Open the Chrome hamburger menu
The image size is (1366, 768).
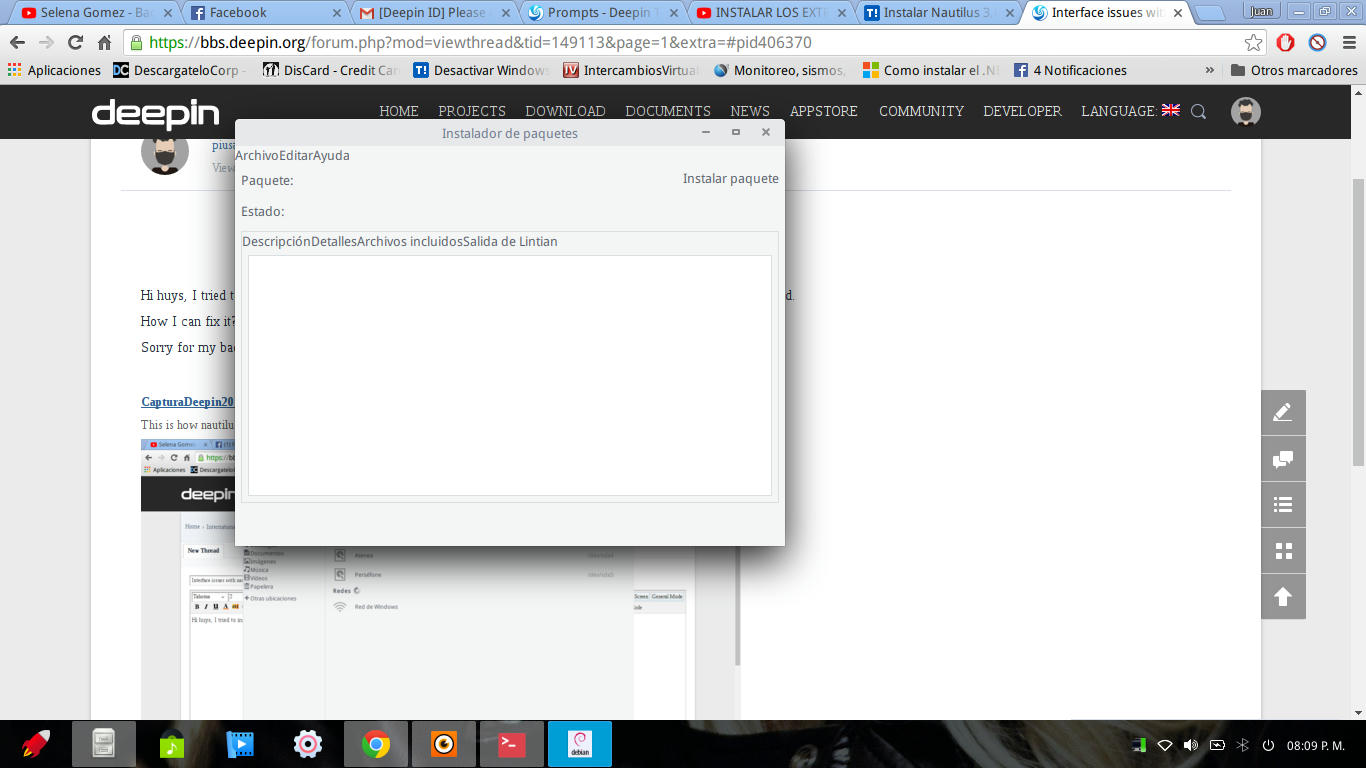pos(1348,43)
